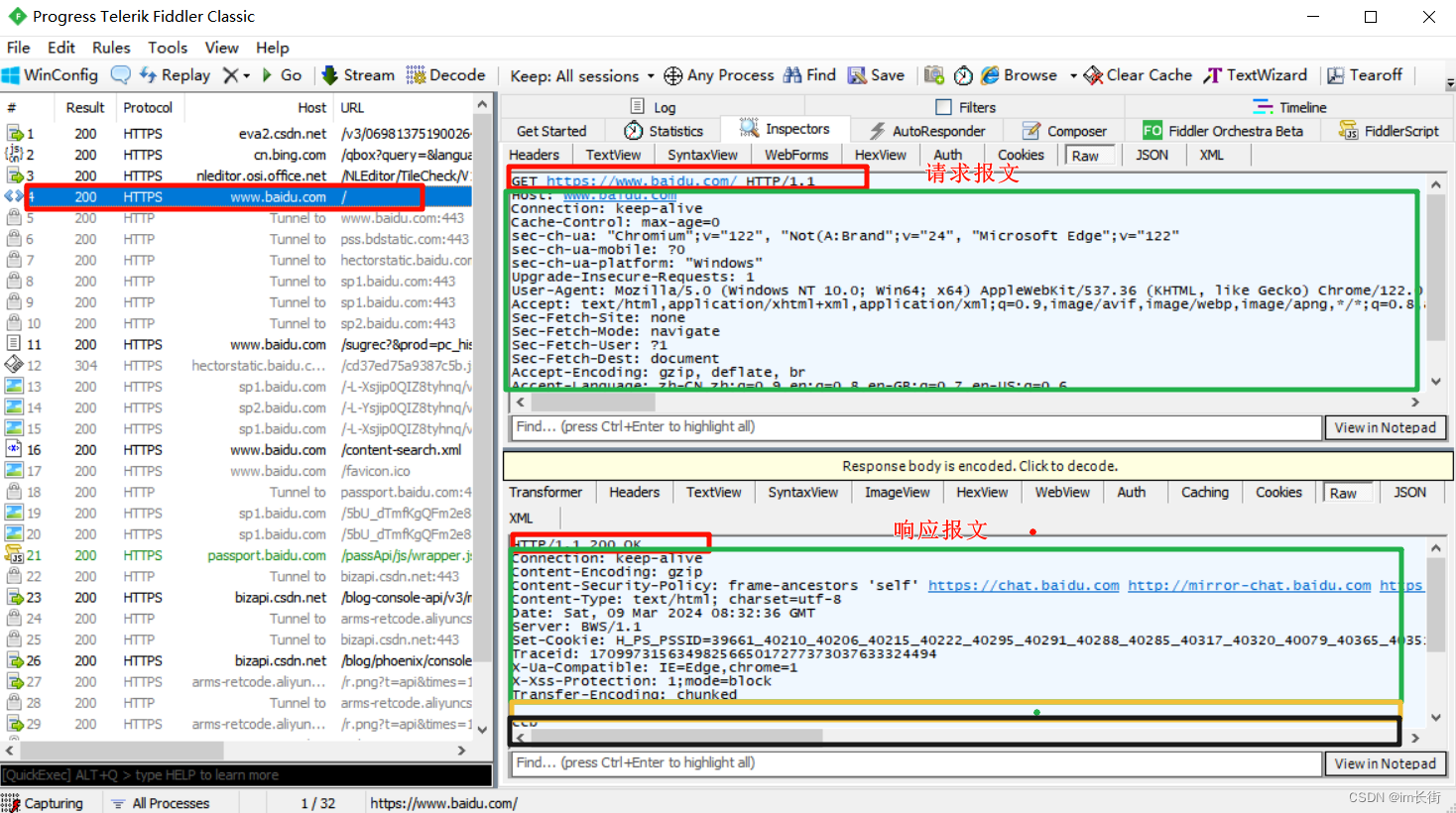Click the QuickExec command box
This screenshot has height=813, width=1456.
247,775
